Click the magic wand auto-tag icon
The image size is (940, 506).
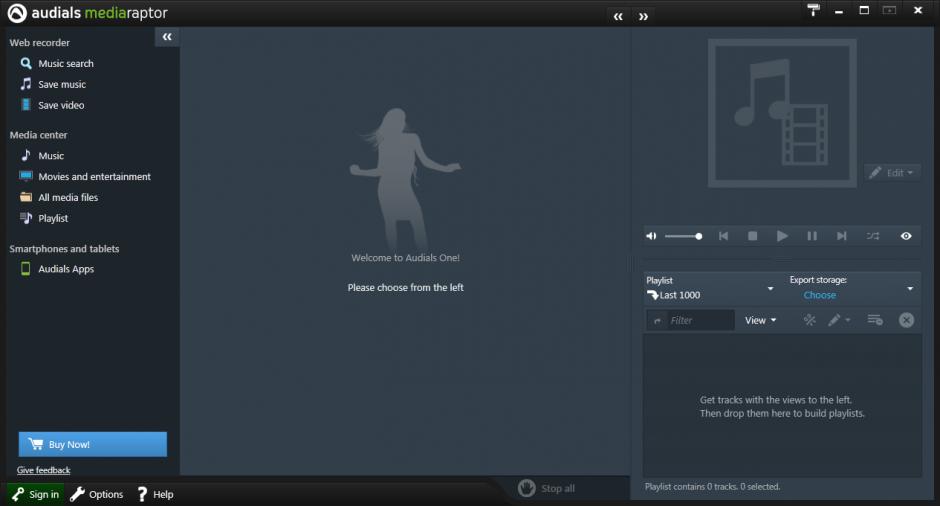[809, 320]
